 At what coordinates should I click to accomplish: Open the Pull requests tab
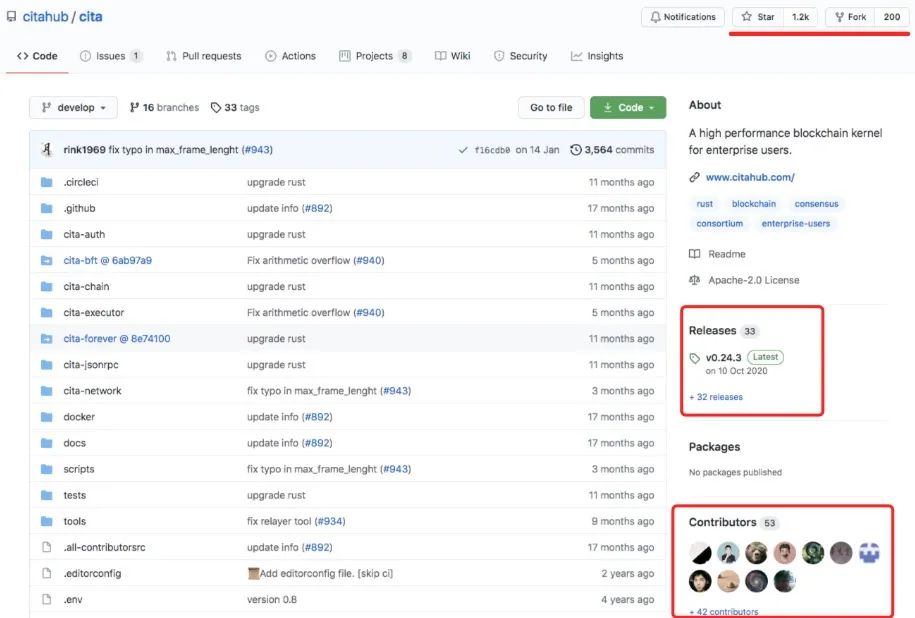coord(203,56)
